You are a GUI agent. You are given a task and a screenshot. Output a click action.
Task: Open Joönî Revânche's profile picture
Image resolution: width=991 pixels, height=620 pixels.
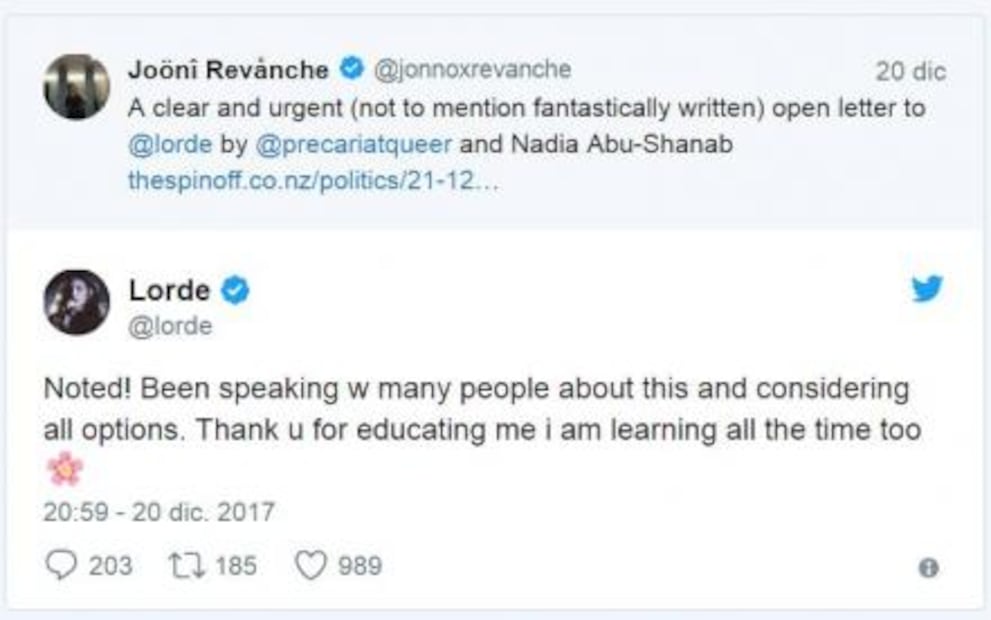77,87
